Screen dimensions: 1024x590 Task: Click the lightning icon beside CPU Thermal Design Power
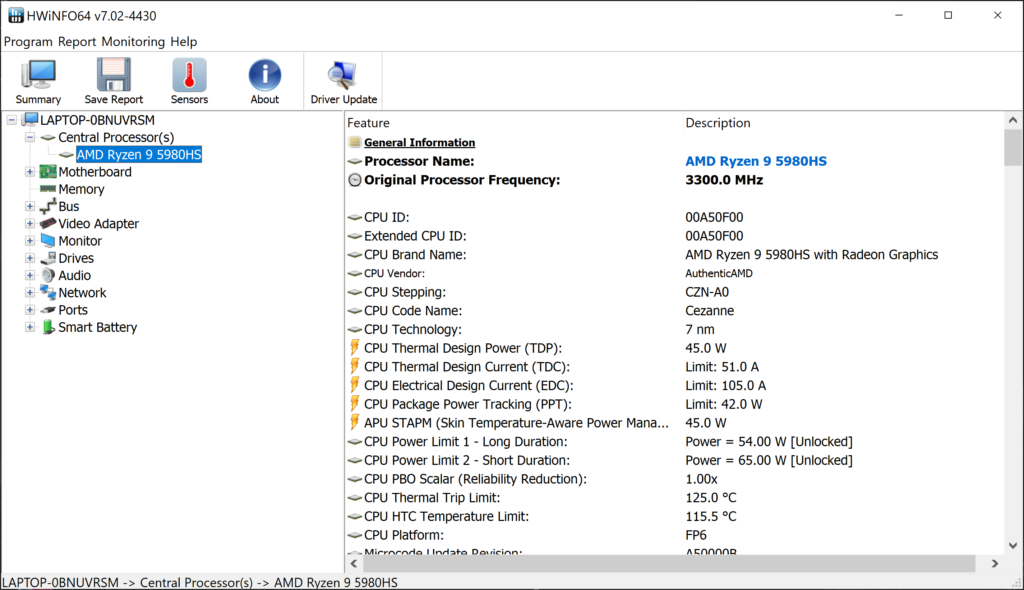tap(355, 348)
